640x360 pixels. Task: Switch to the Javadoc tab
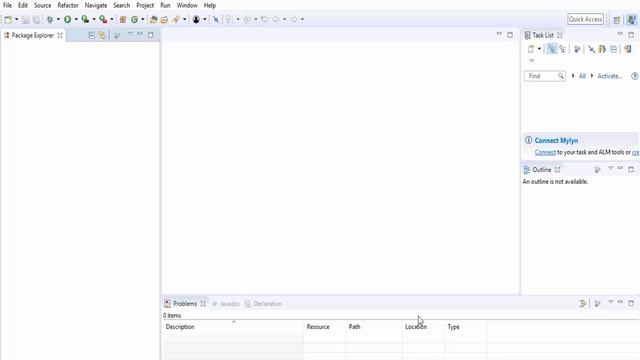coord(226,304)
